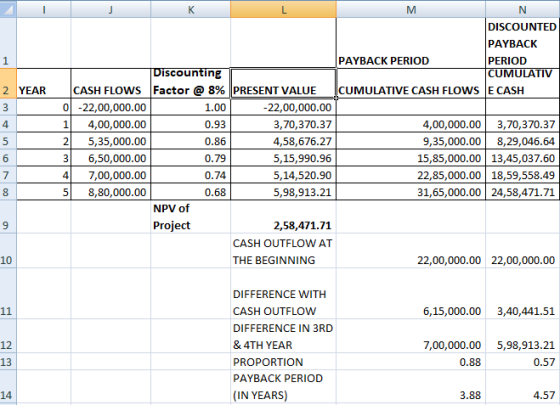The height and width of the screenshot is (405, 560).
Task: Click NPV value 2,58,471.71
Action: pos(283,217)
